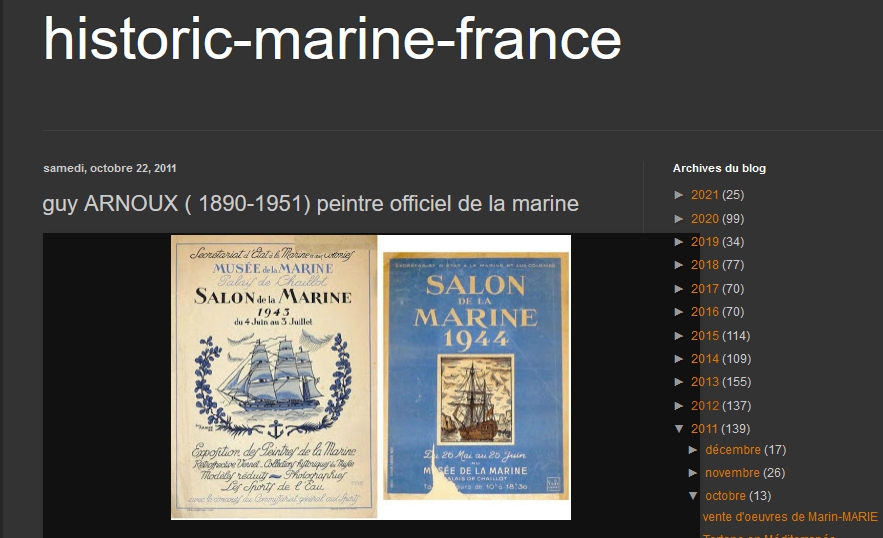Open the novembre archive link
Viewport: 883px width, 538px height.
coord(732,473)
